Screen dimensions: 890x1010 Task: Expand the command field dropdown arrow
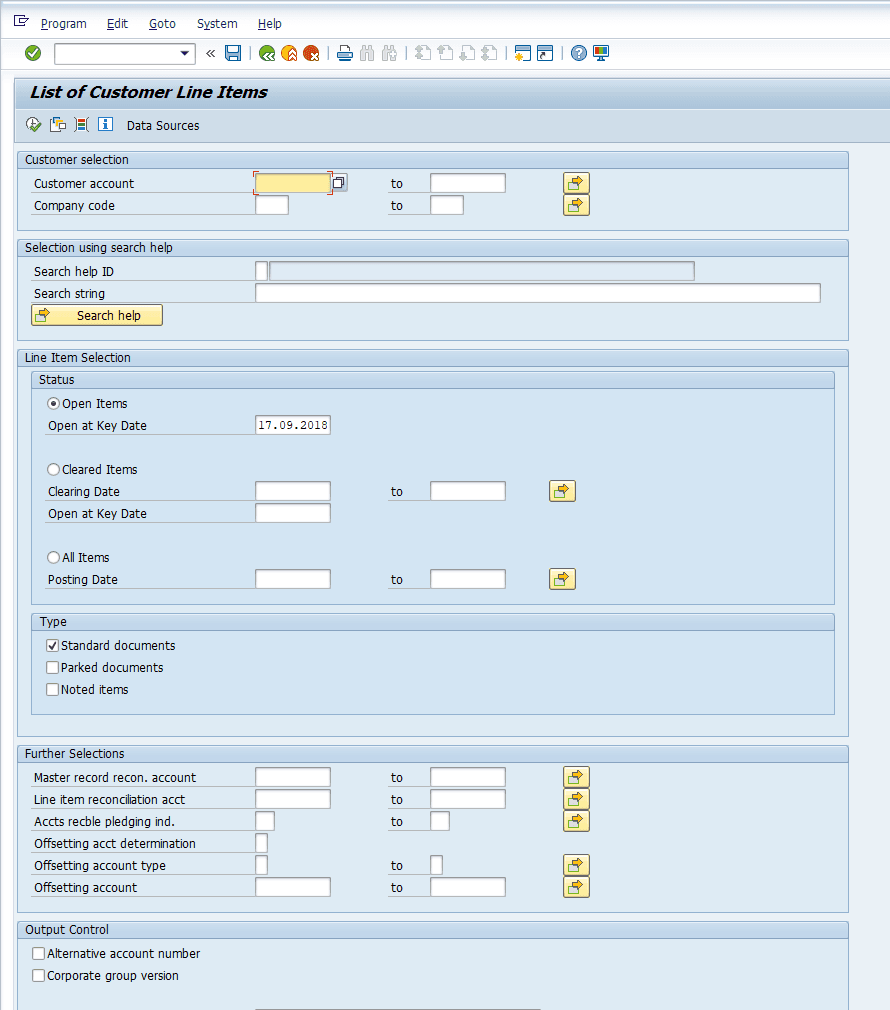[185, 53]
